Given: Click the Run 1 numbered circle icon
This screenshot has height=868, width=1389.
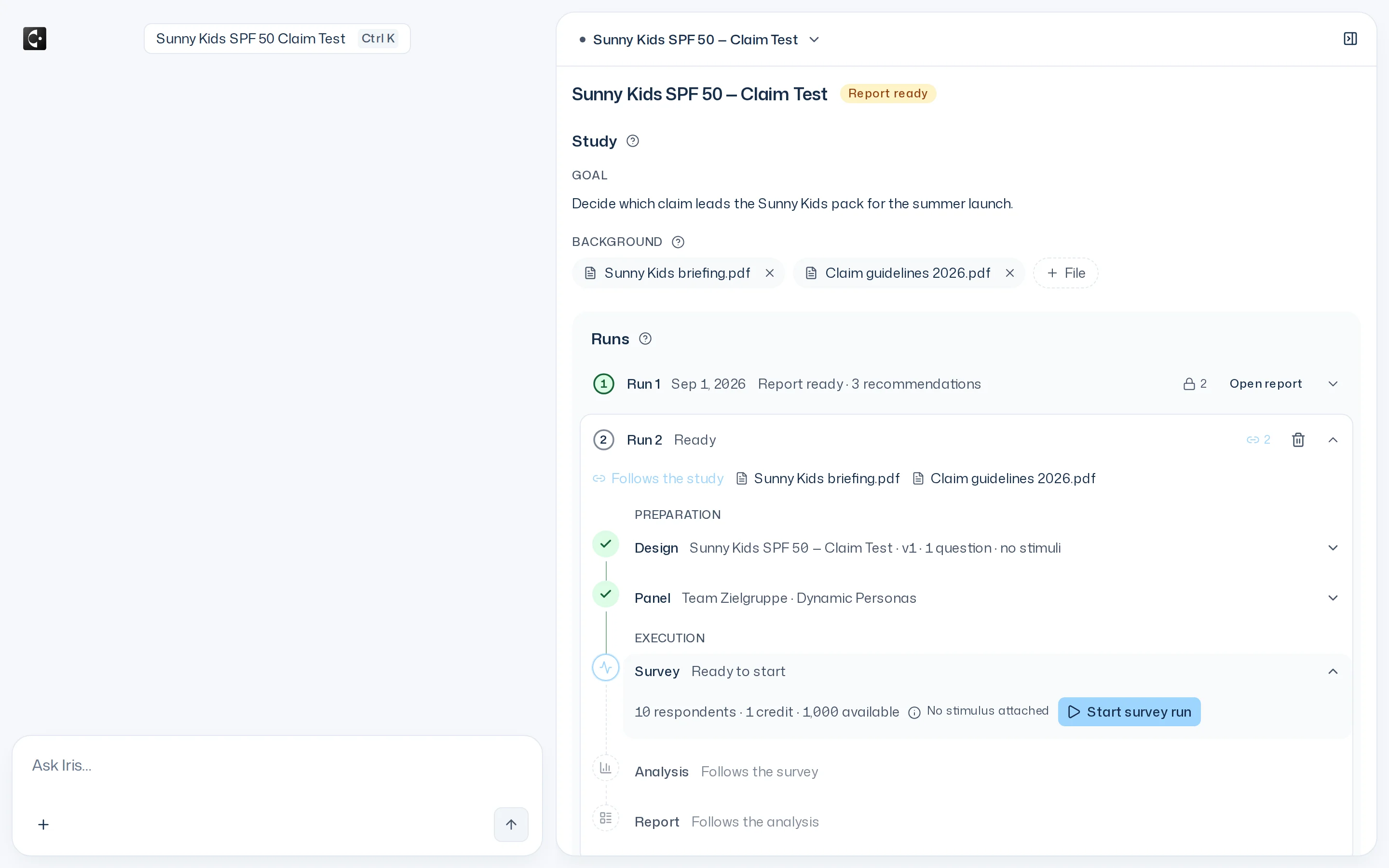Looking at the screenshot, I should click(x=603, y=383).
